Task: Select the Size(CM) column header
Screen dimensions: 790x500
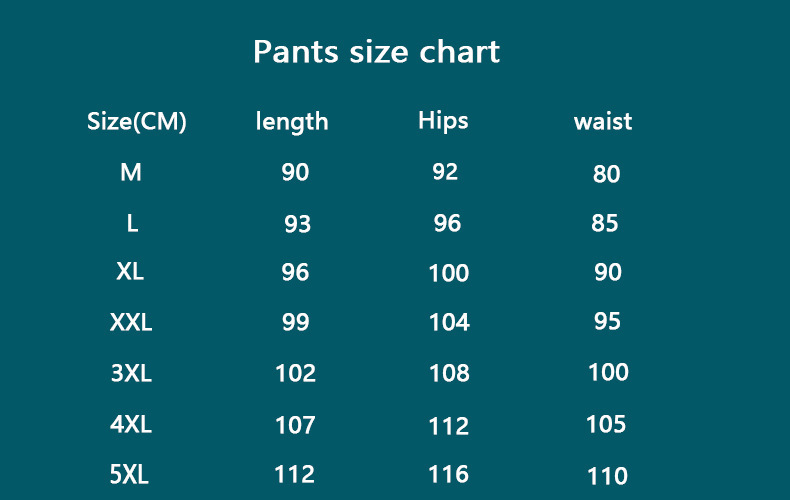Action: coord(137,122)
